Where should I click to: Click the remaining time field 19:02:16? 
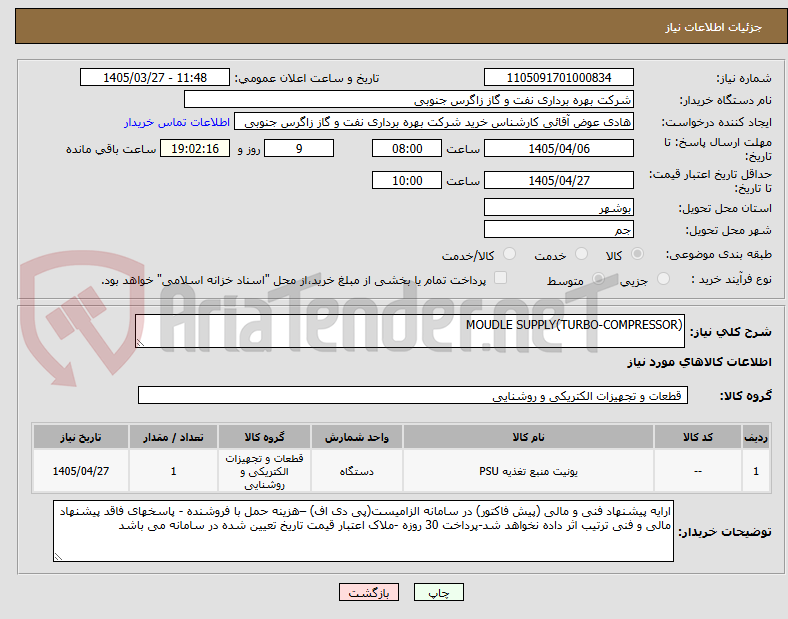[195, 149]
